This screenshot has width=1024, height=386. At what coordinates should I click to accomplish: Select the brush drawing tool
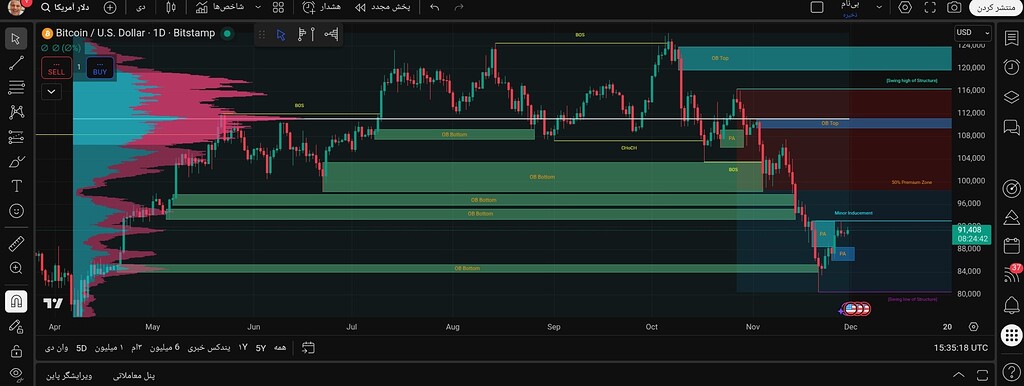coord(16,161)
